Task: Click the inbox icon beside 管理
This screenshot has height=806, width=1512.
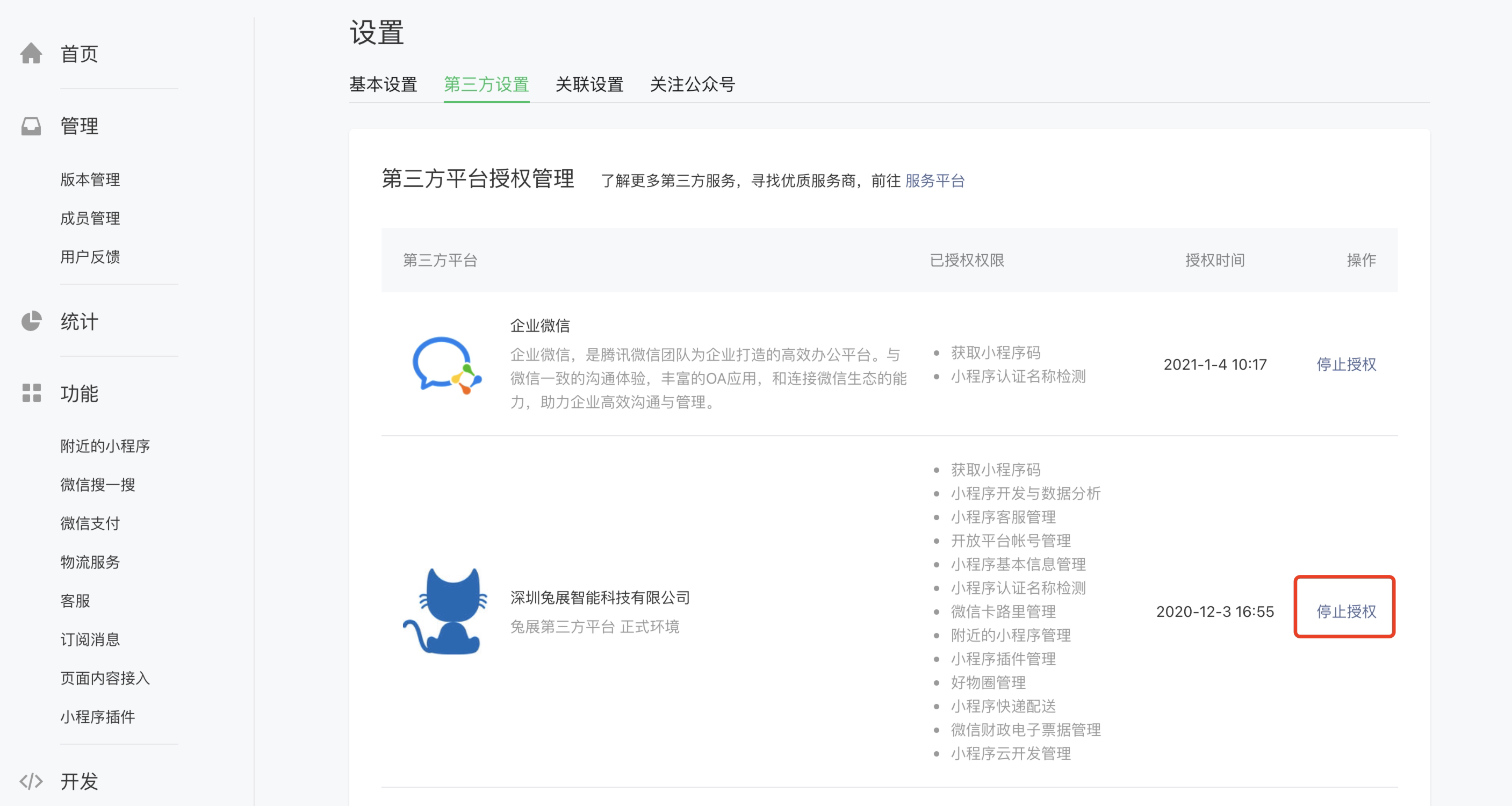Action: pyautogui.click(x=31, y=126)
